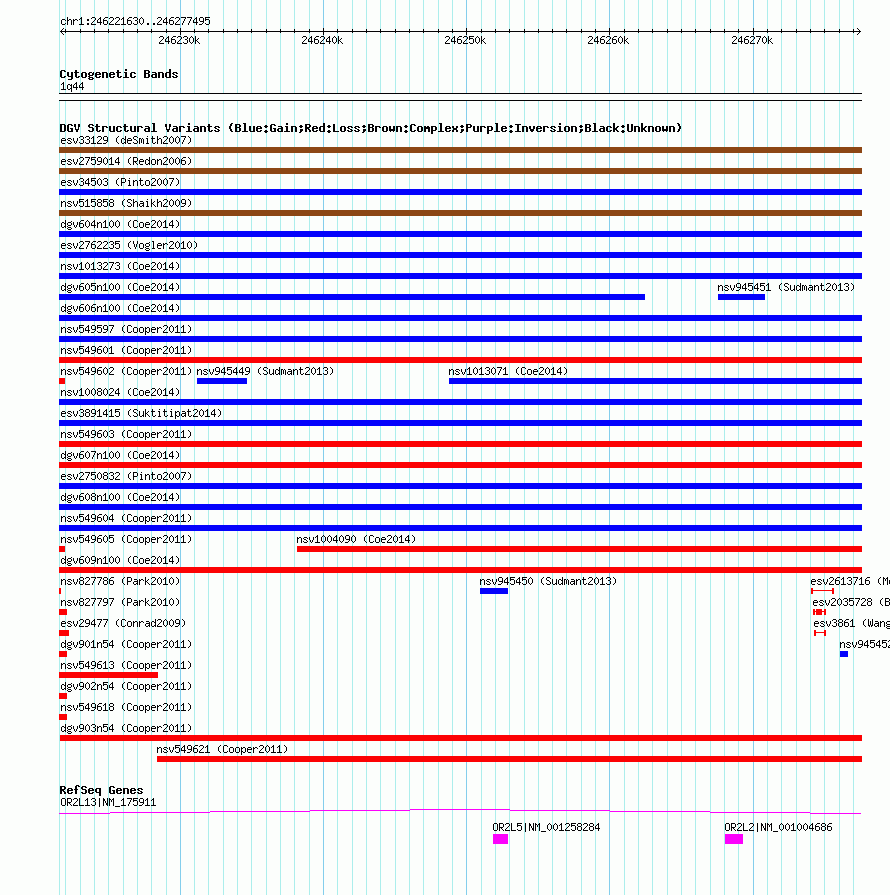The height and width of the screenshot is (895, 890).
Task: Click the nsv549605 (Cooper2011) label
Action: pos(126,539)
